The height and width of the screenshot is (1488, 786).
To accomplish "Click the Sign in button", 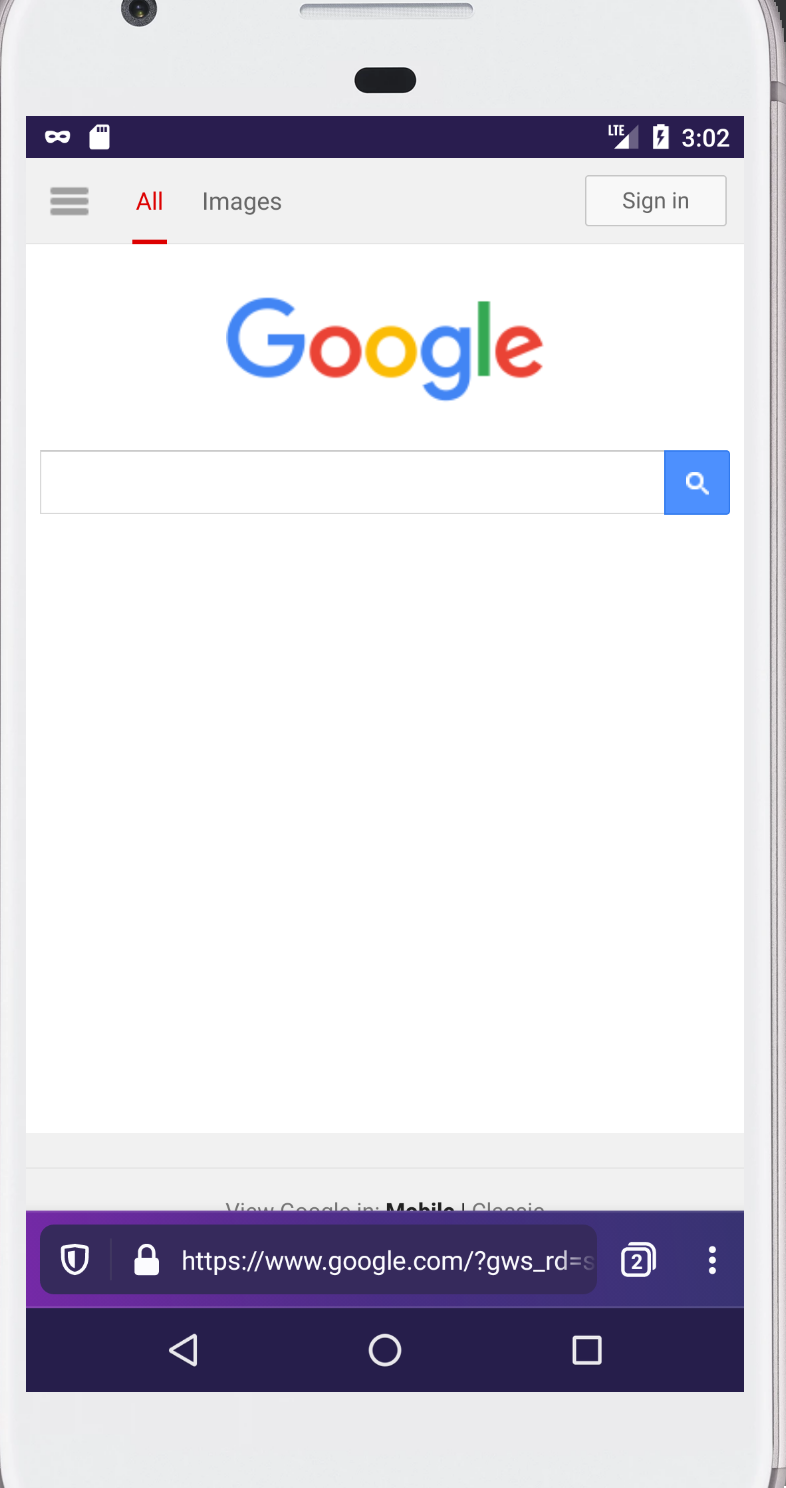I will pyautogui.click(x=656, y=201).
